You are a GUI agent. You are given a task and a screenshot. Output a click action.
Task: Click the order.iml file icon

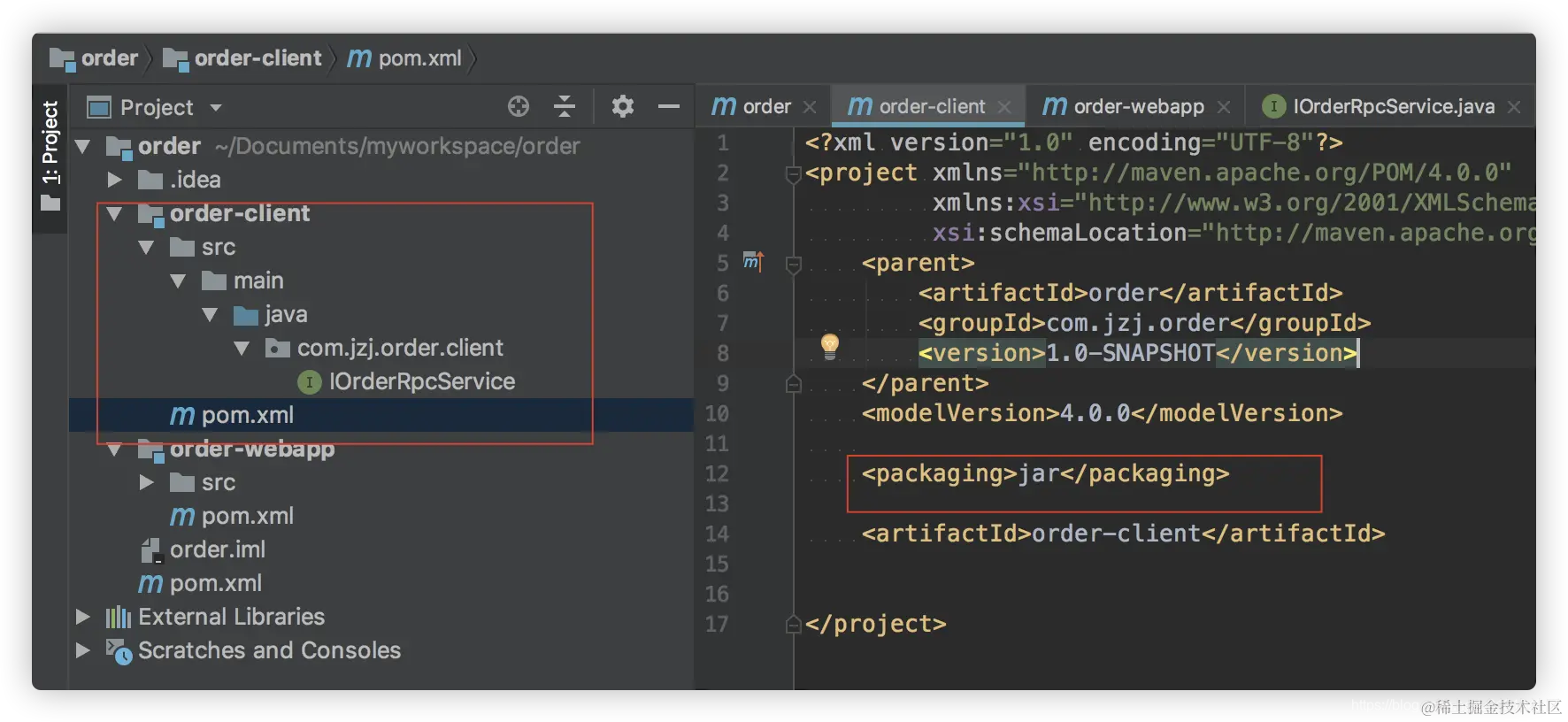(x=151, y=550)
